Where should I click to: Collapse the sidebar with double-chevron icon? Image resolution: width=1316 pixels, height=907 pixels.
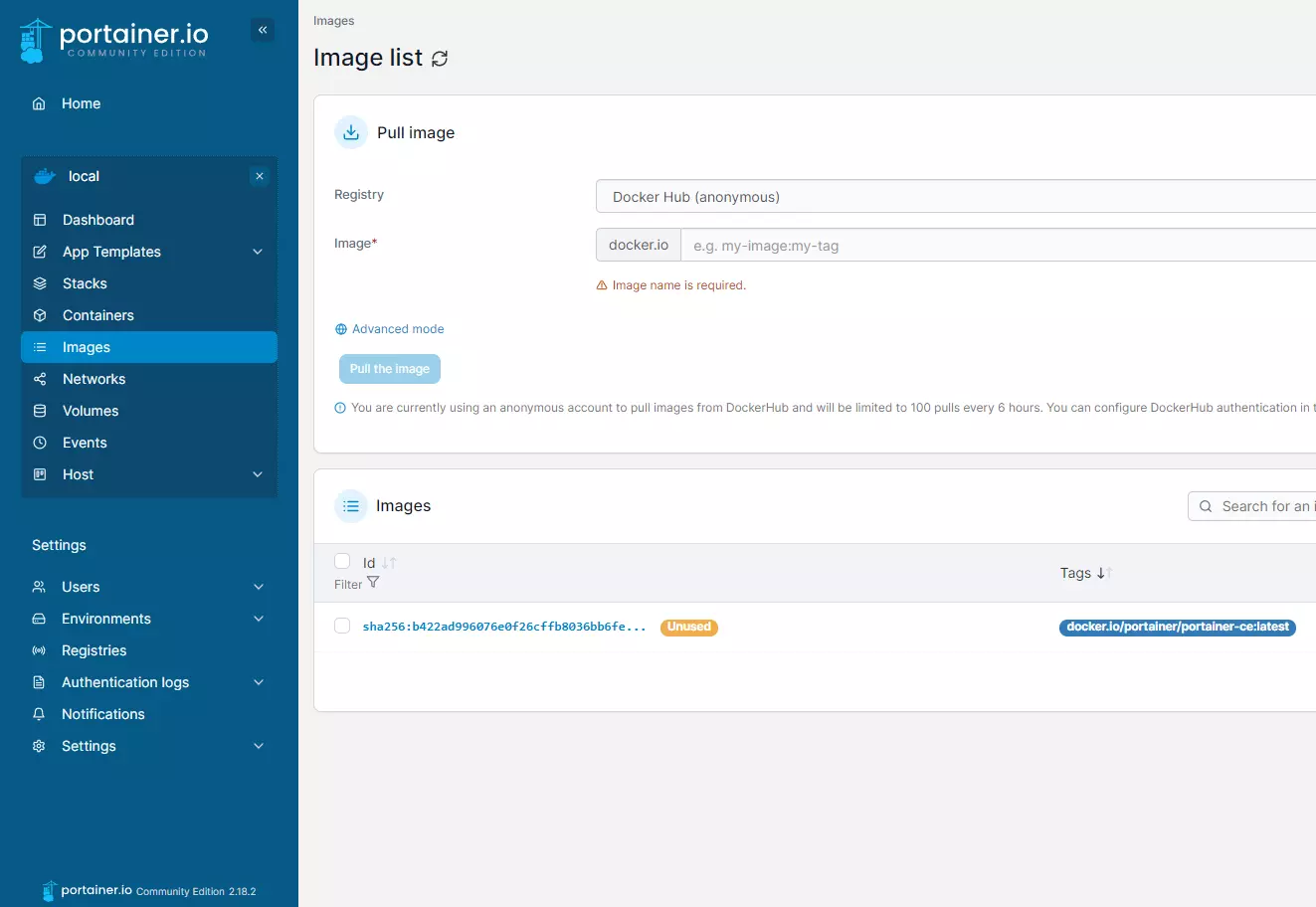(263, 30)
